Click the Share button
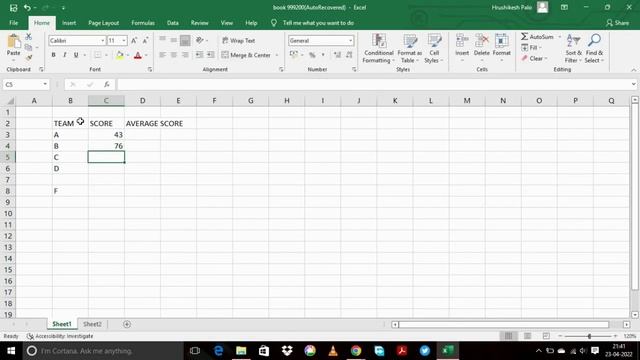Image resolution: width=640 pixels, height=360 pixels. click(618, 23)
